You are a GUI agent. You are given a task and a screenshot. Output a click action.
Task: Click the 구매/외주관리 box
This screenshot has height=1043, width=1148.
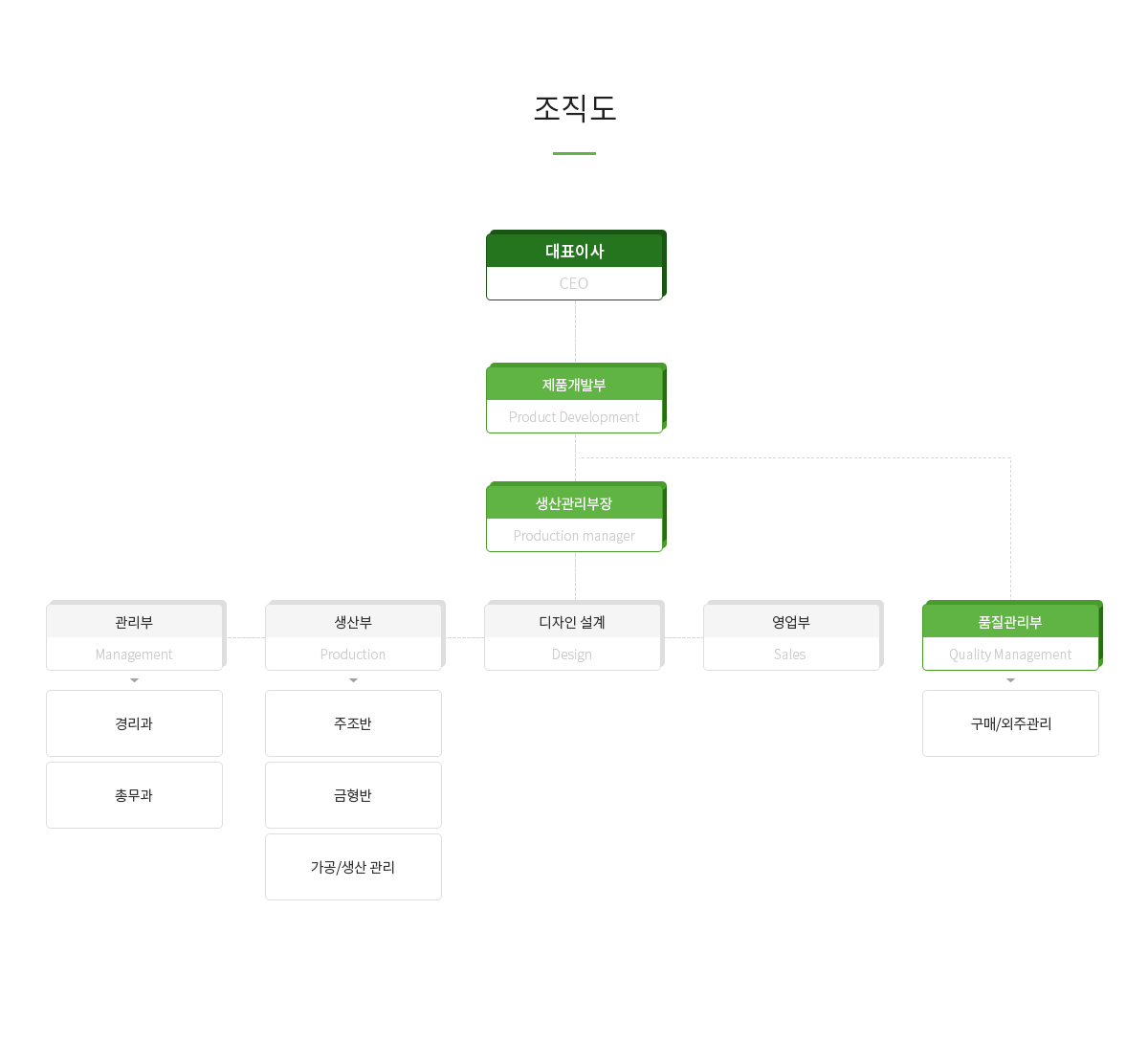(1010, 723)
